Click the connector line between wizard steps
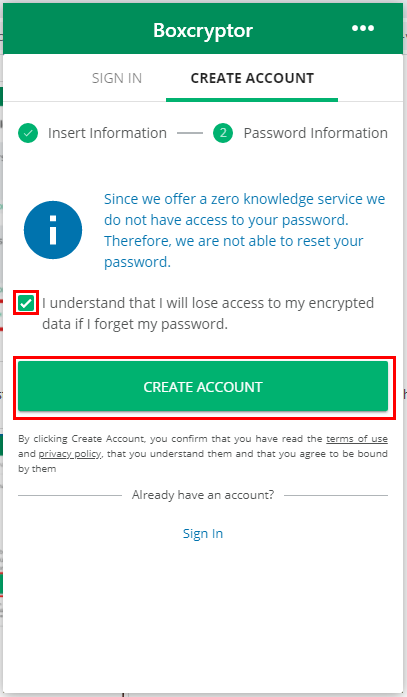Screen dimensions: 407x697 coord(190,133)
